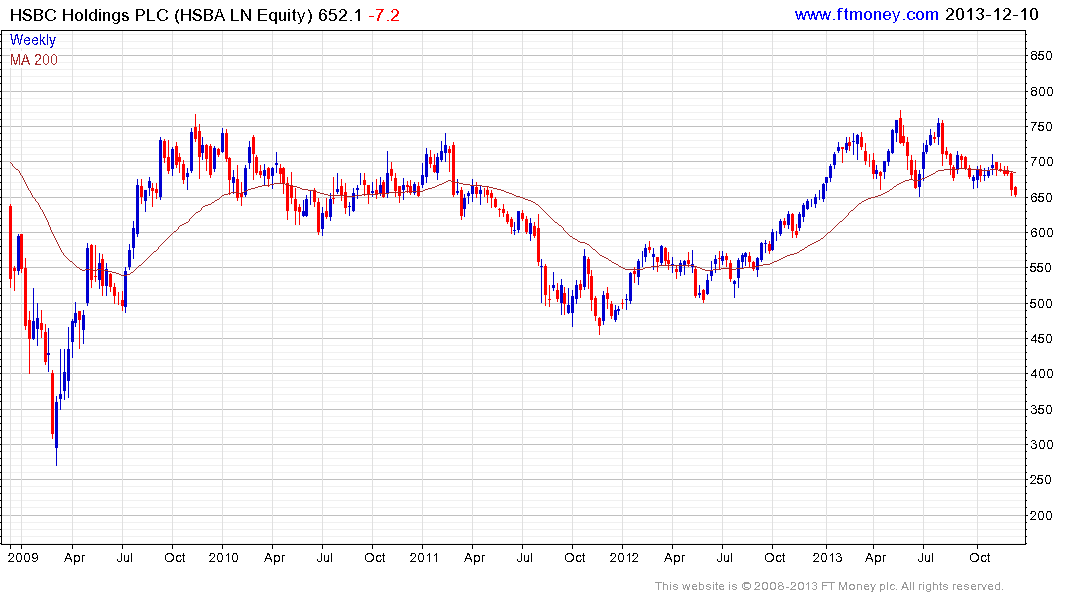Click the 300 price axis label
The height and width of the screenshot is (600, 1075).
pyautogui.click(x=1041, y=444)
